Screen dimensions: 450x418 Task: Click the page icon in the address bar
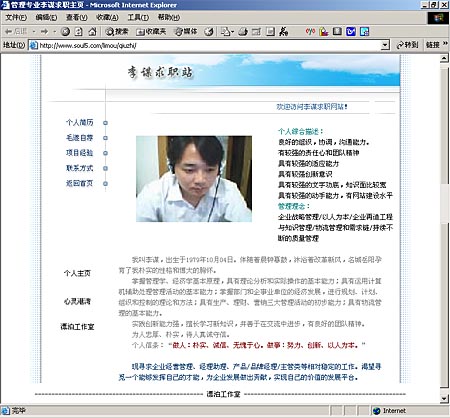(x=33, y=45)
